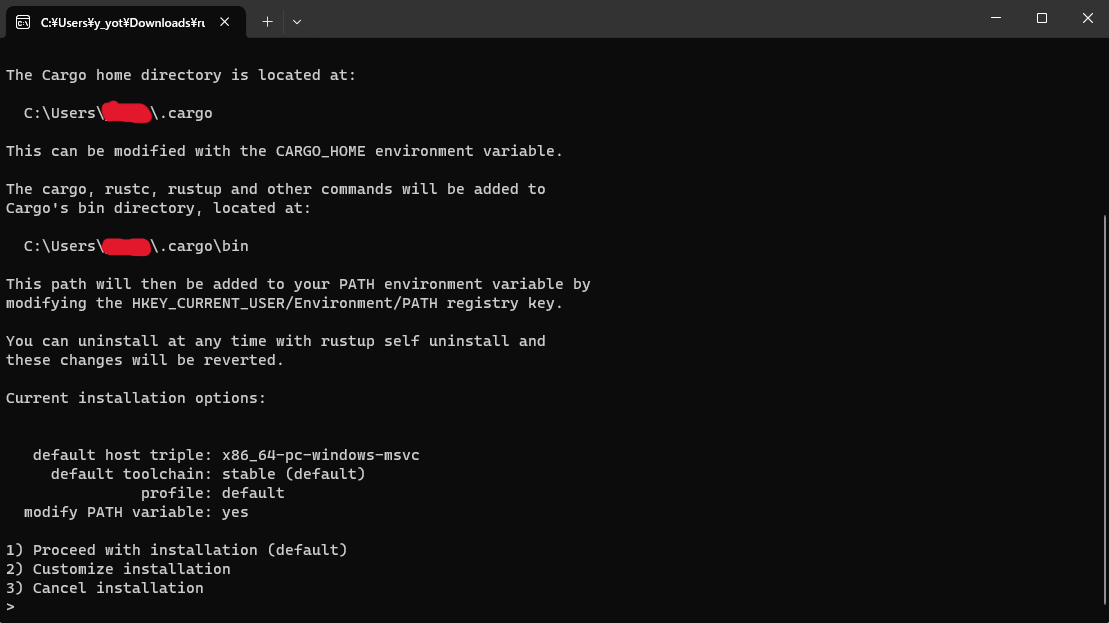Open a new tab with the plus button
Screen dimensions: 1109x623
click(x=269, y=21)
